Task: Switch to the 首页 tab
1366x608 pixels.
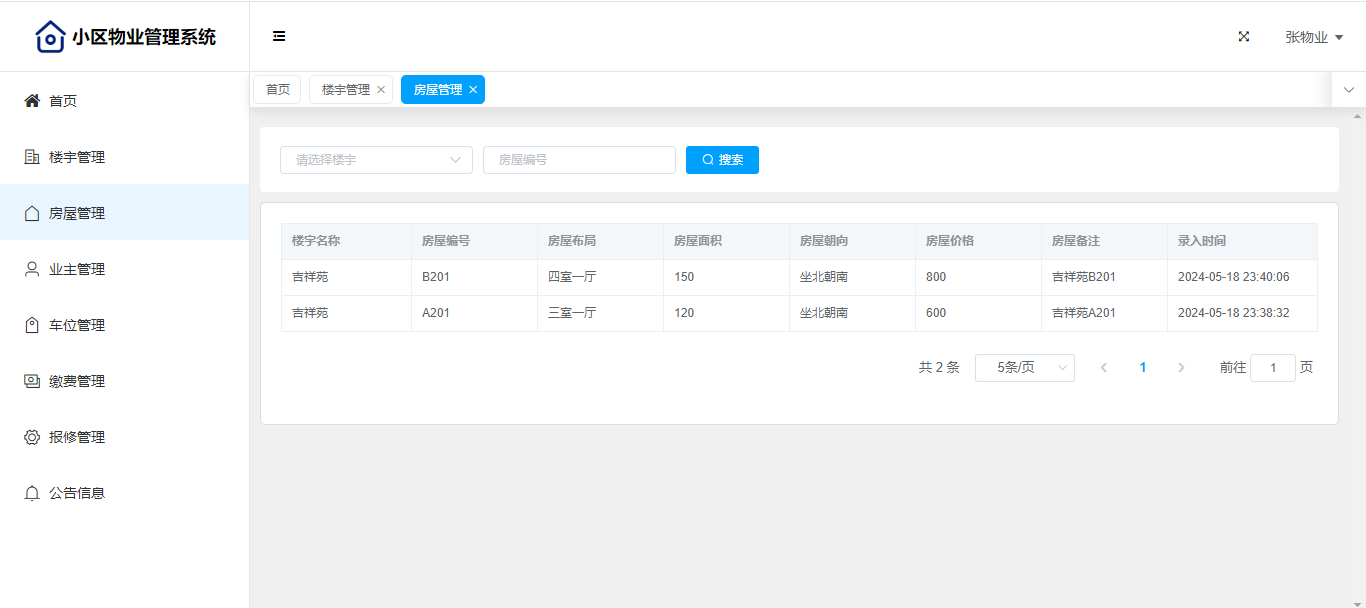Action: [x=277, y=90]
